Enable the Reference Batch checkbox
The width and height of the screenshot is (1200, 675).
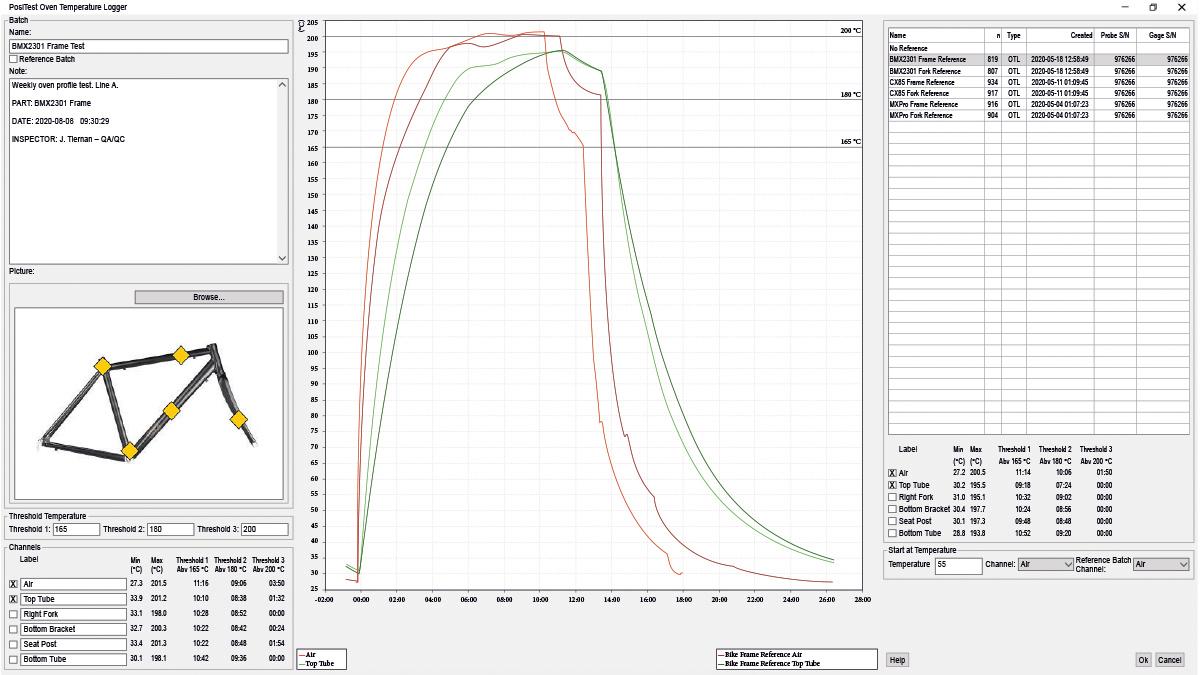14,59
